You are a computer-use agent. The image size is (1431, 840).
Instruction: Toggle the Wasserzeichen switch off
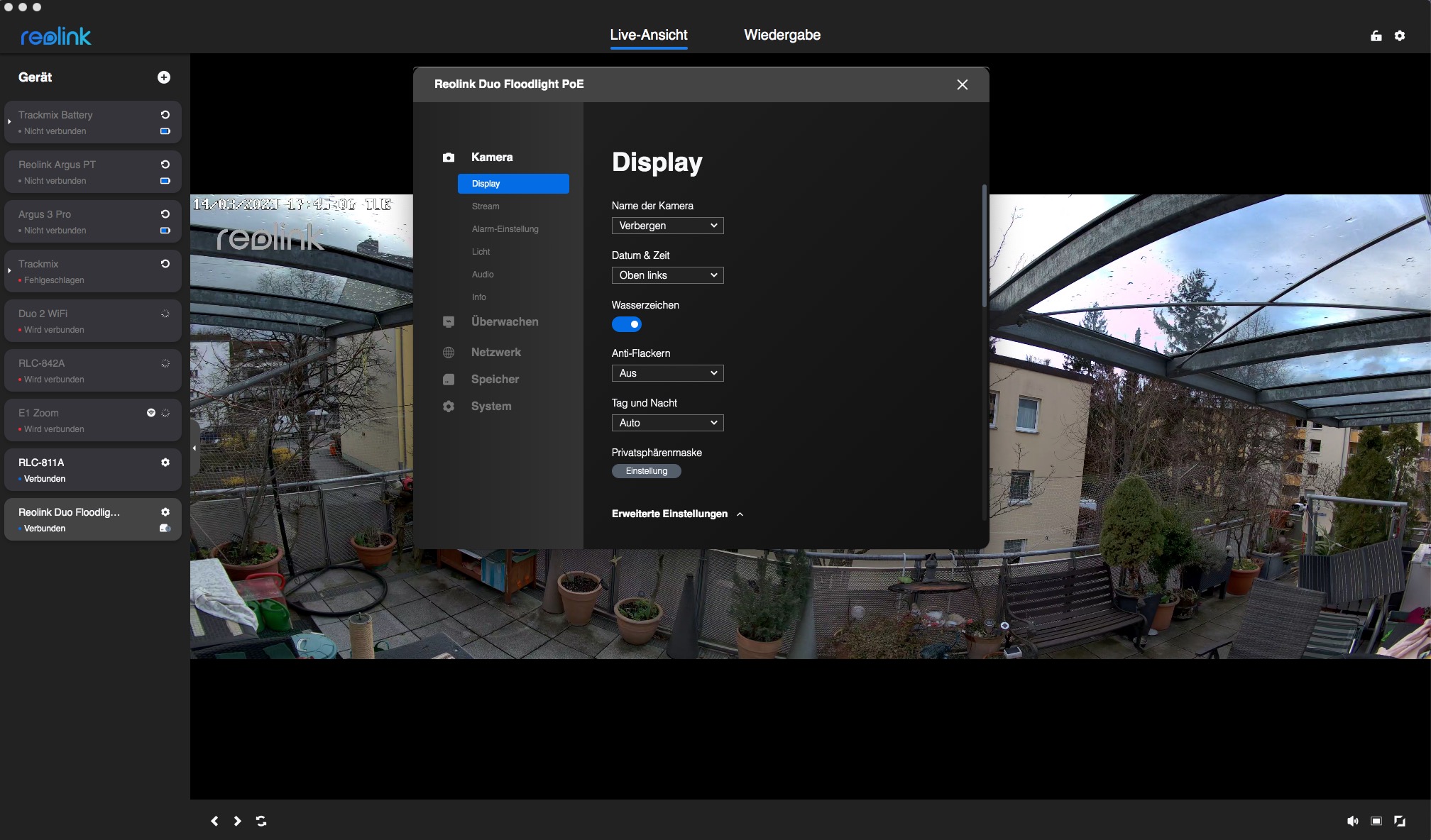pyautogui.click(x=627, y=324)
